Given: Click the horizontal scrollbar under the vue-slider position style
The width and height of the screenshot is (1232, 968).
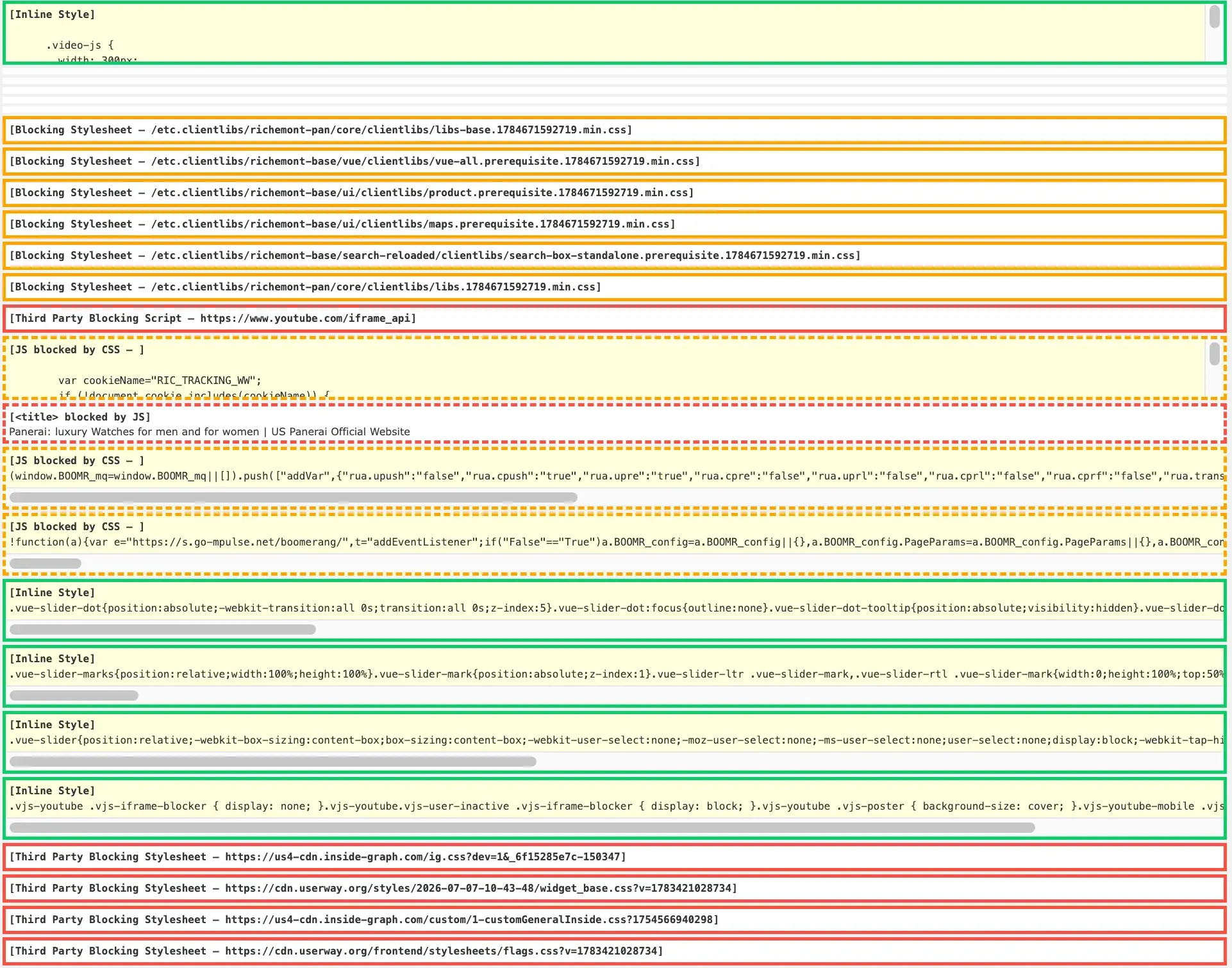Looking at the screenshot, I should point(273,762).
